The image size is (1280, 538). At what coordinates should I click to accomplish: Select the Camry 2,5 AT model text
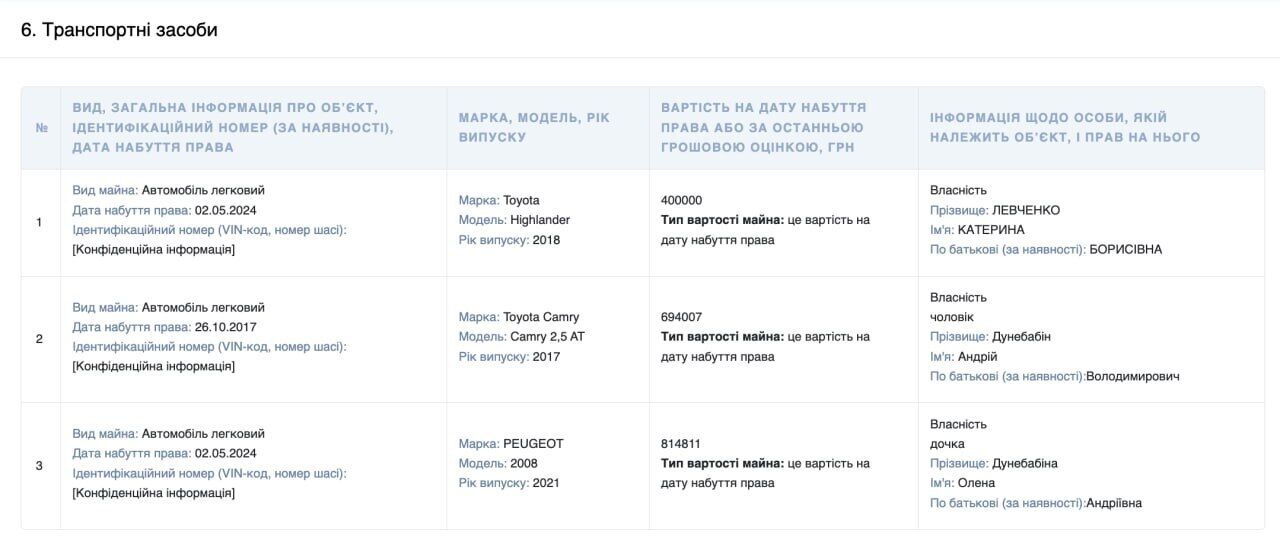coord(547,337)
